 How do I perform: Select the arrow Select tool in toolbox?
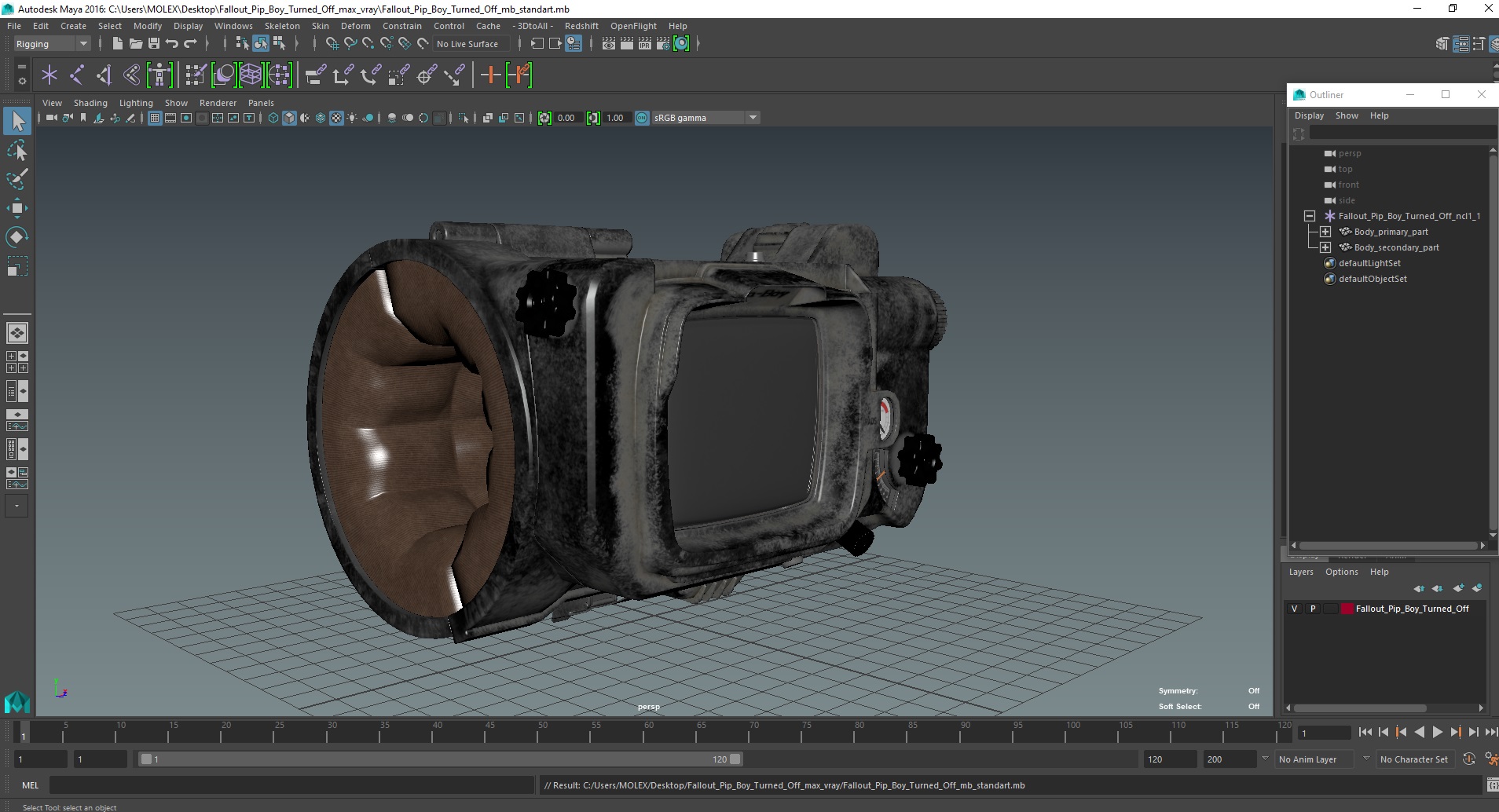[17, 121]
